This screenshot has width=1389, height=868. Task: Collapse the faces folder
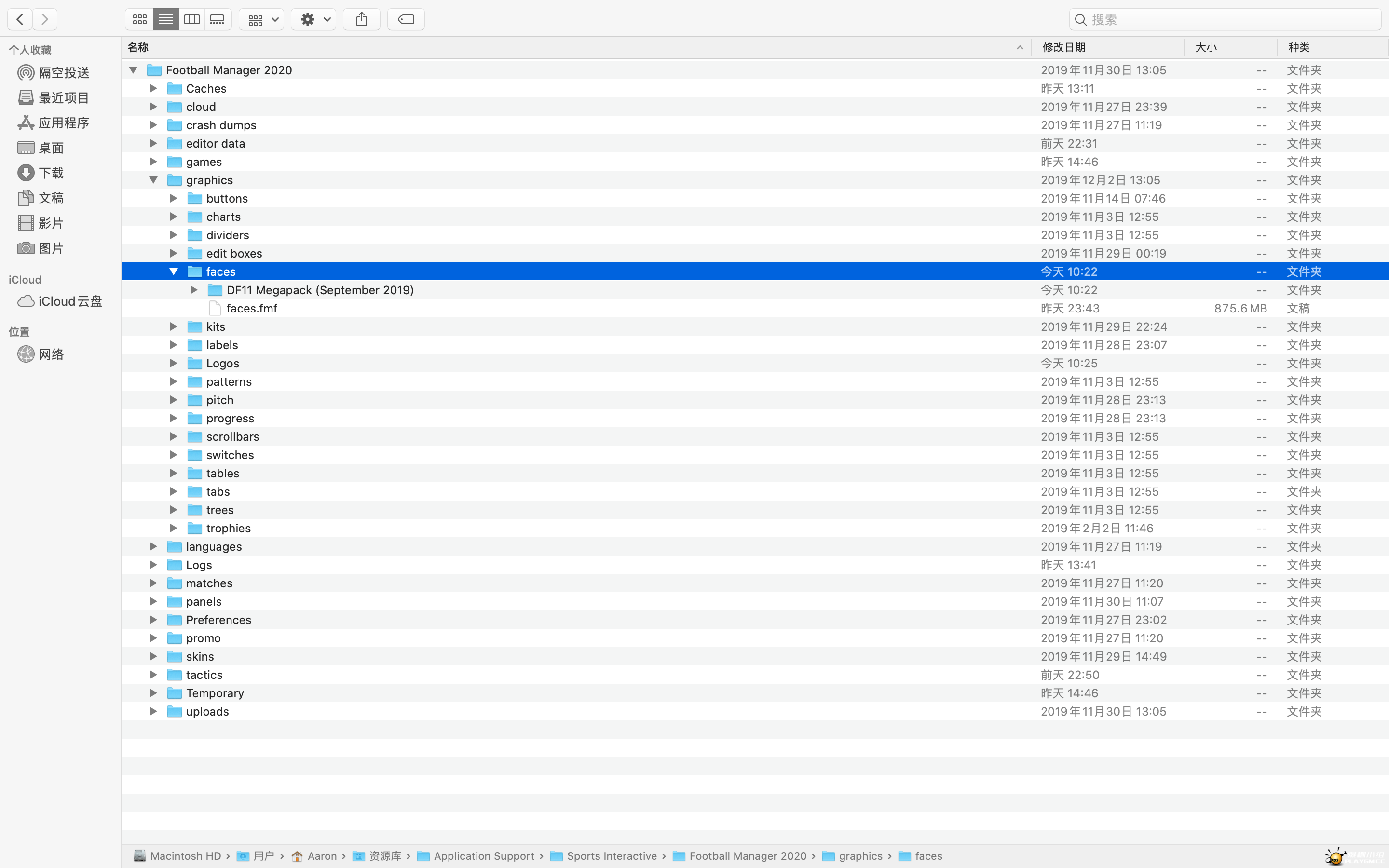pos(173,271)
